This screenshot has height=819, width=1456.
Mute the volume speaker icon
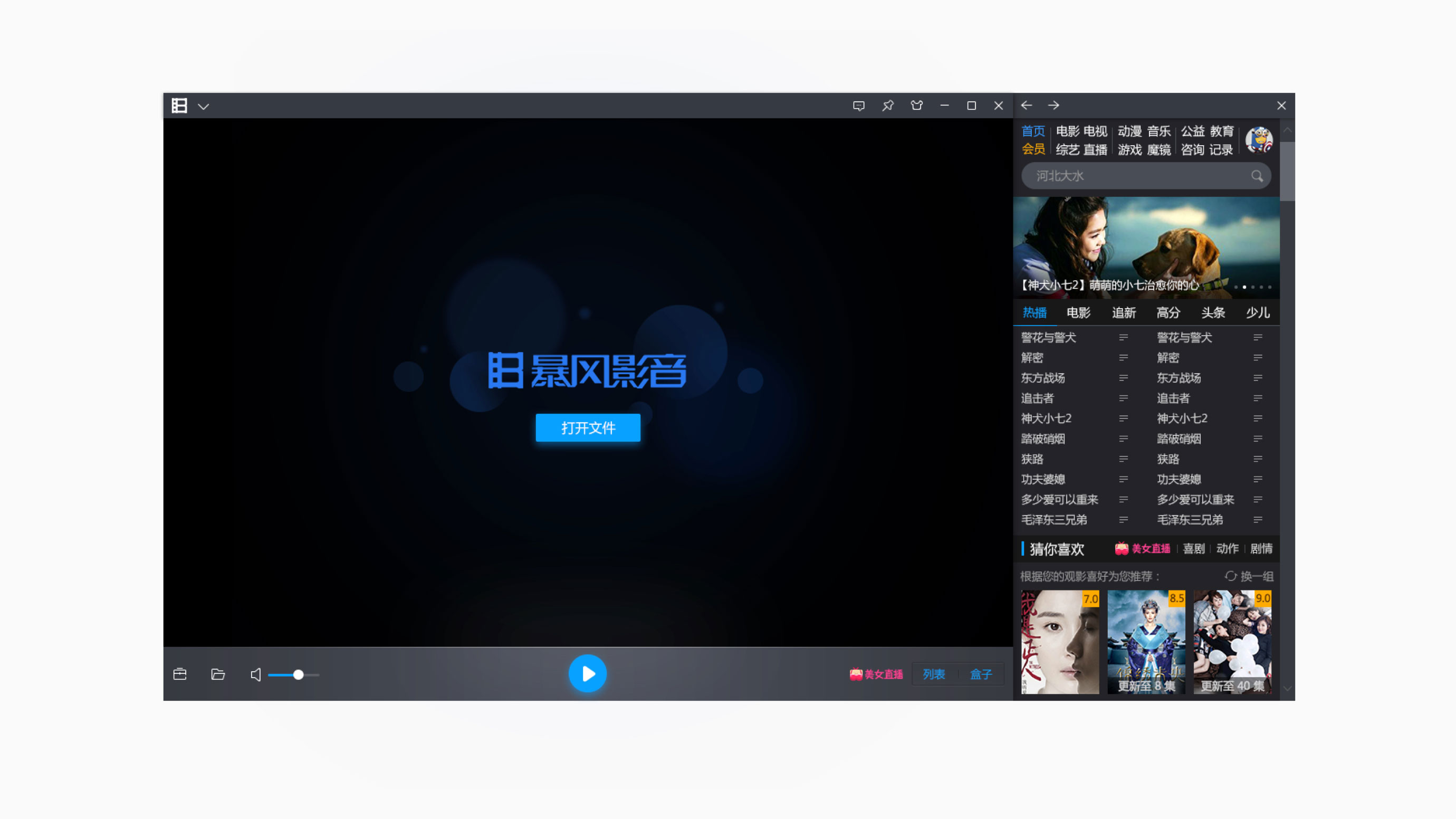click(255, 674)
